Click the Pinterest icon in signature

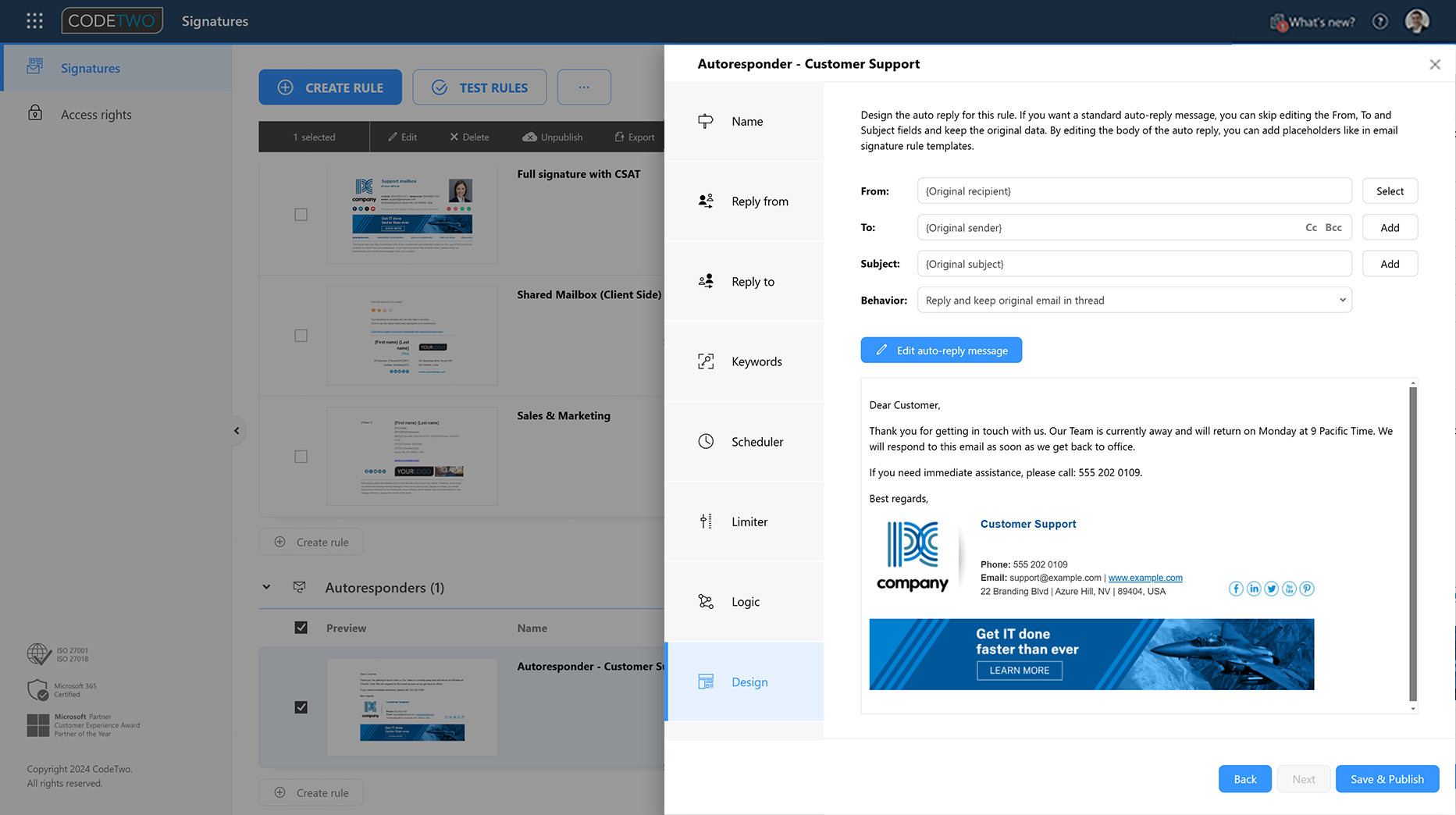tap(1307, 589)
